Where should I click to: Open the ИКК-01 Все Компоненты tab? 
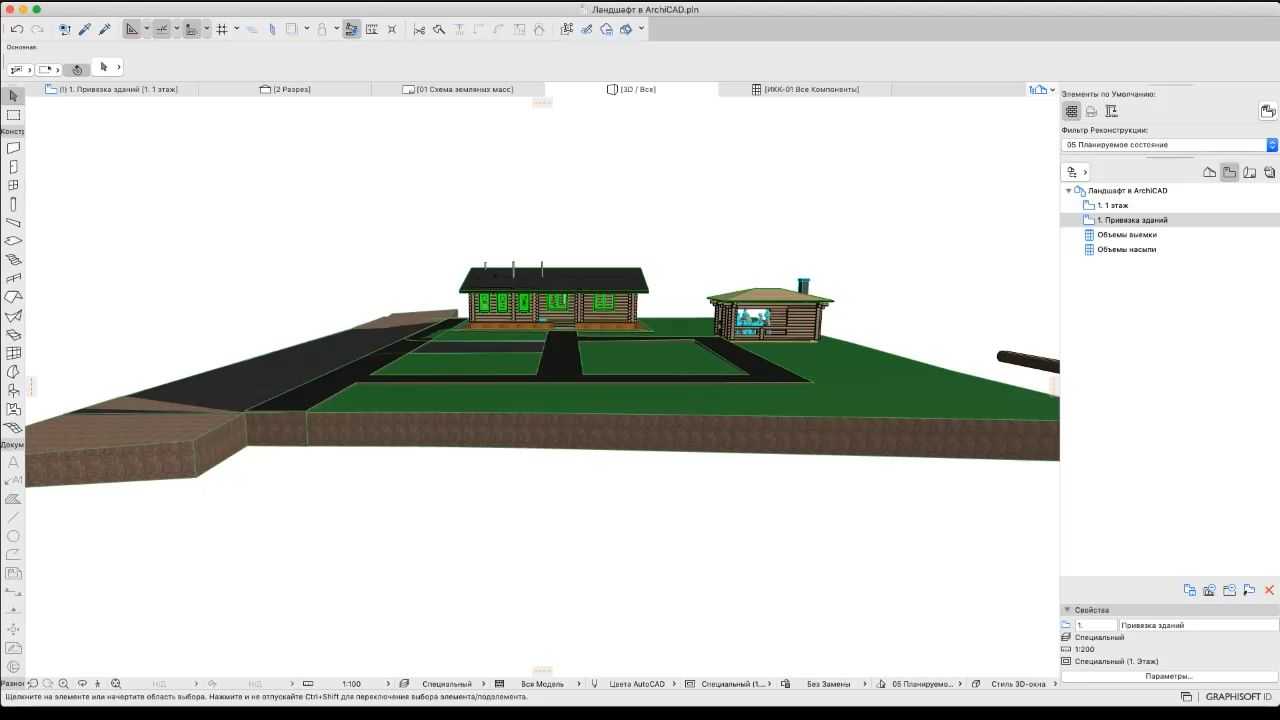(x=805, y=89)
